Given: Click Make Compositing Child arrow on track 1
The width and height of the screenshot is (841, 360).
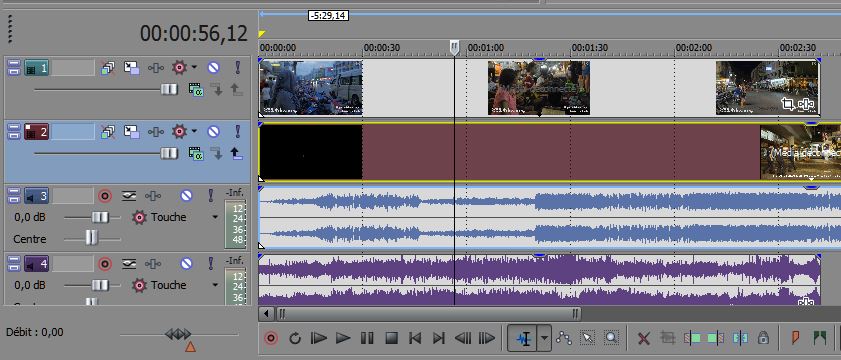Looking at the screenshot, I should pyautogui.click(x=216, y=90).
